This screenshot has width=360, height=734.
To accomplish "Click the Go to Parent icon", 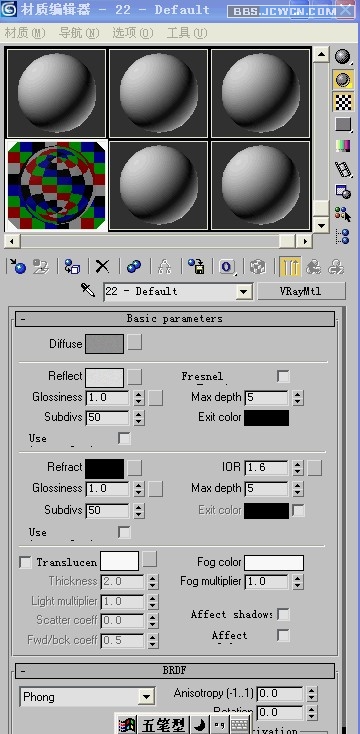I will pos(314,267).
